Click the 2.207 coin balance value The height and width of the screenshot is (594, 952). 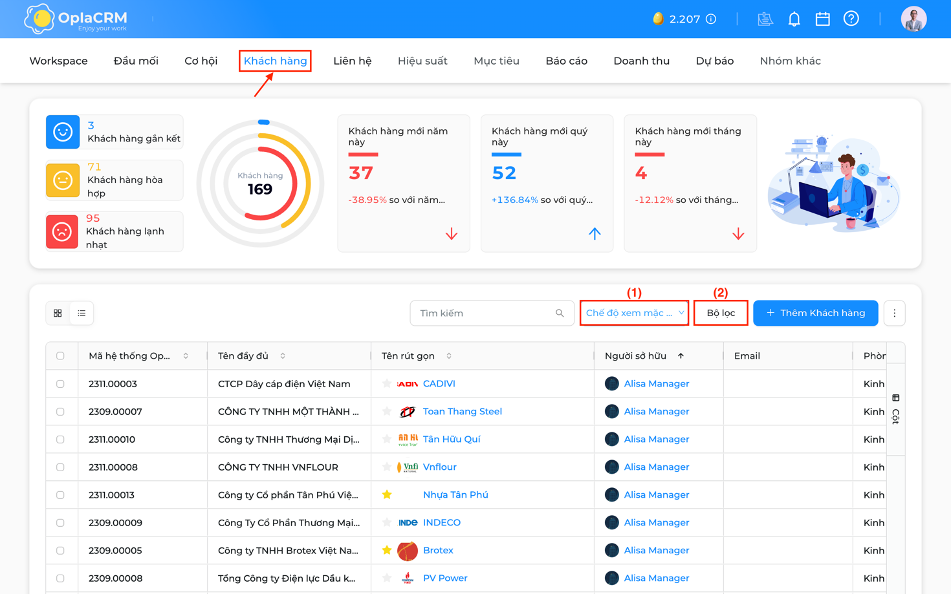point(685,19)
